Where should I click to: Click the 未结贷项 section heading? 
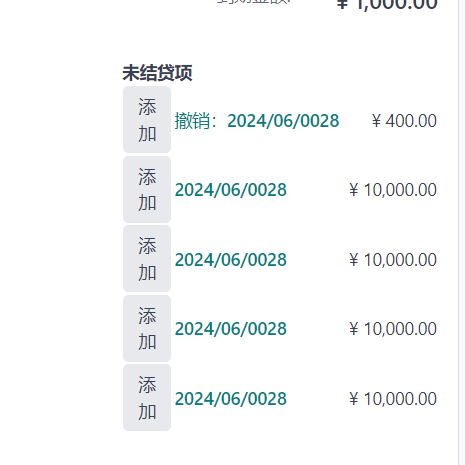(x=157, y=73)
